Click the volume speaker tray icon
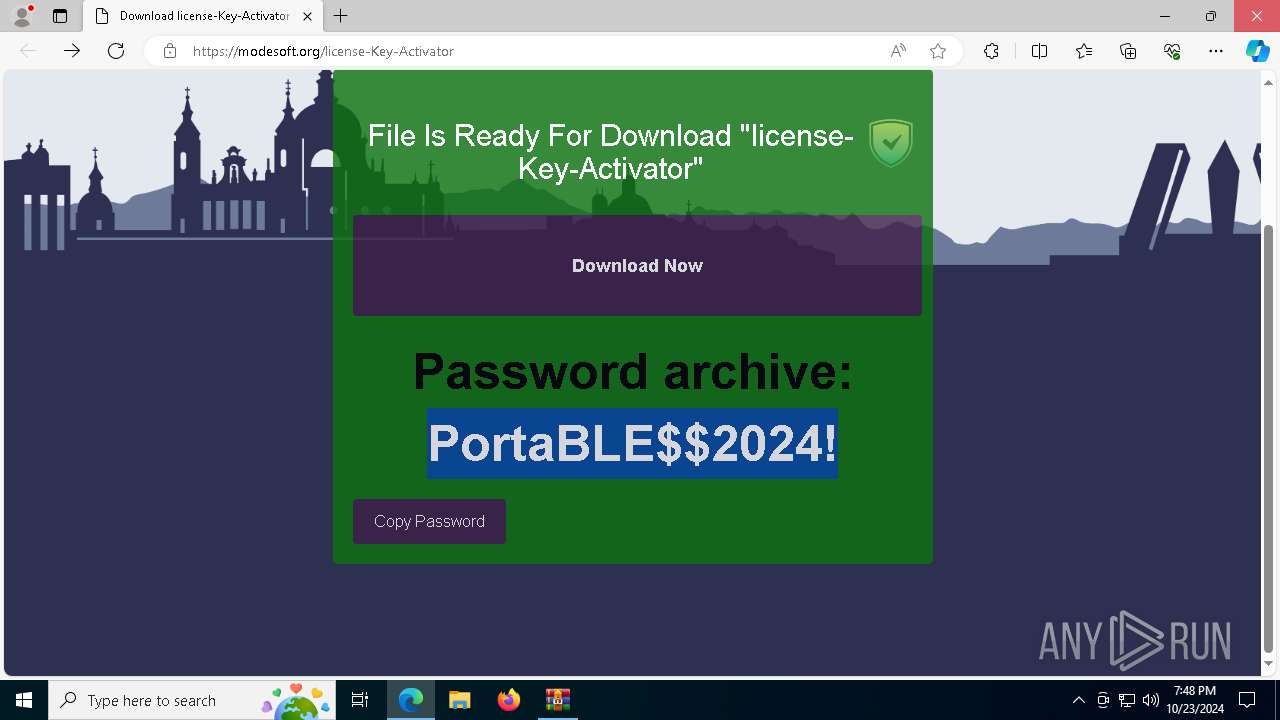Image resolution: width=1280 pixels, height=720 pixels. 1150,700
